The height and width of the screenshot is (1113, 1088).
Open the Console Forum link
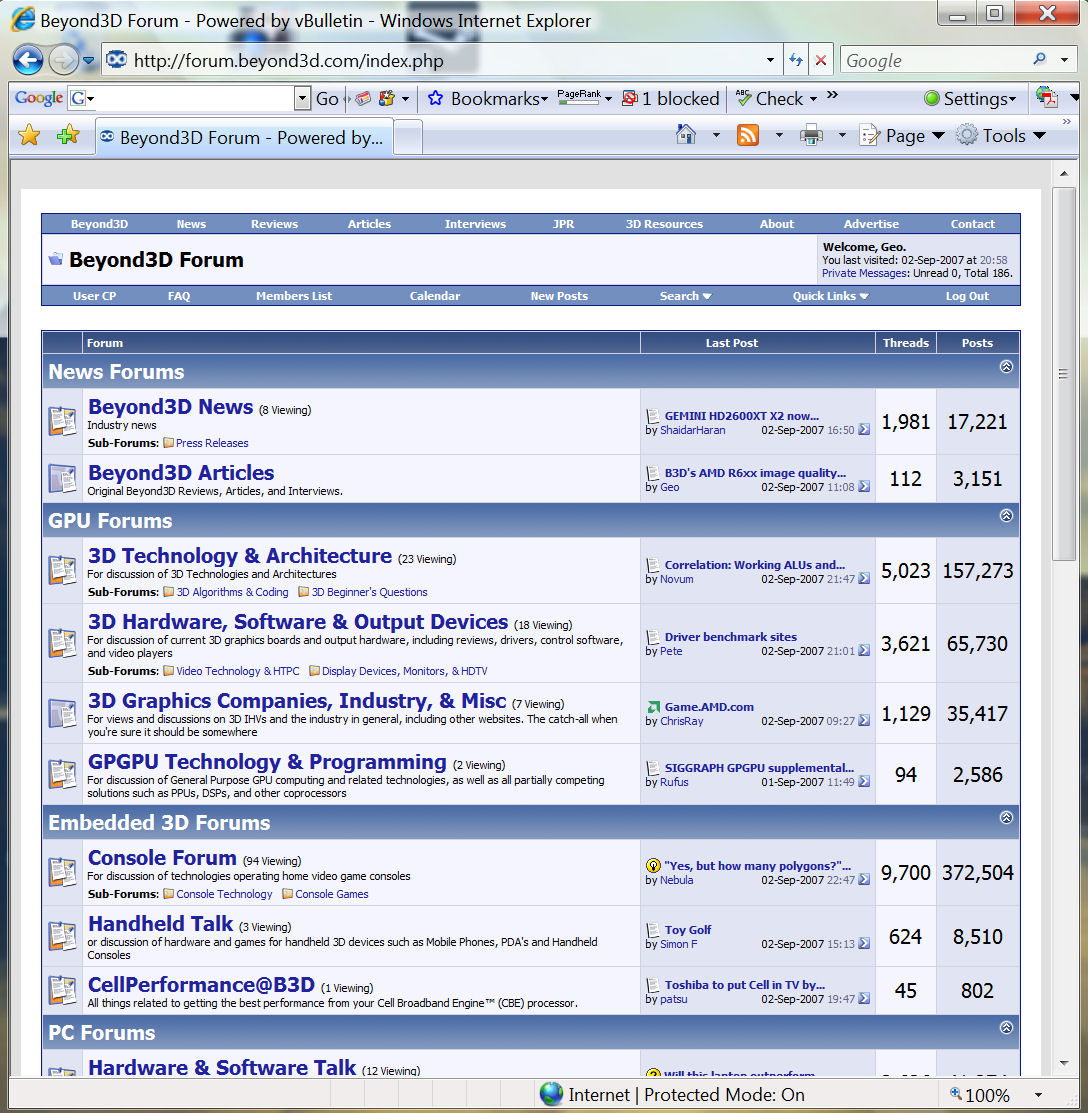click(x=162, y=857)
